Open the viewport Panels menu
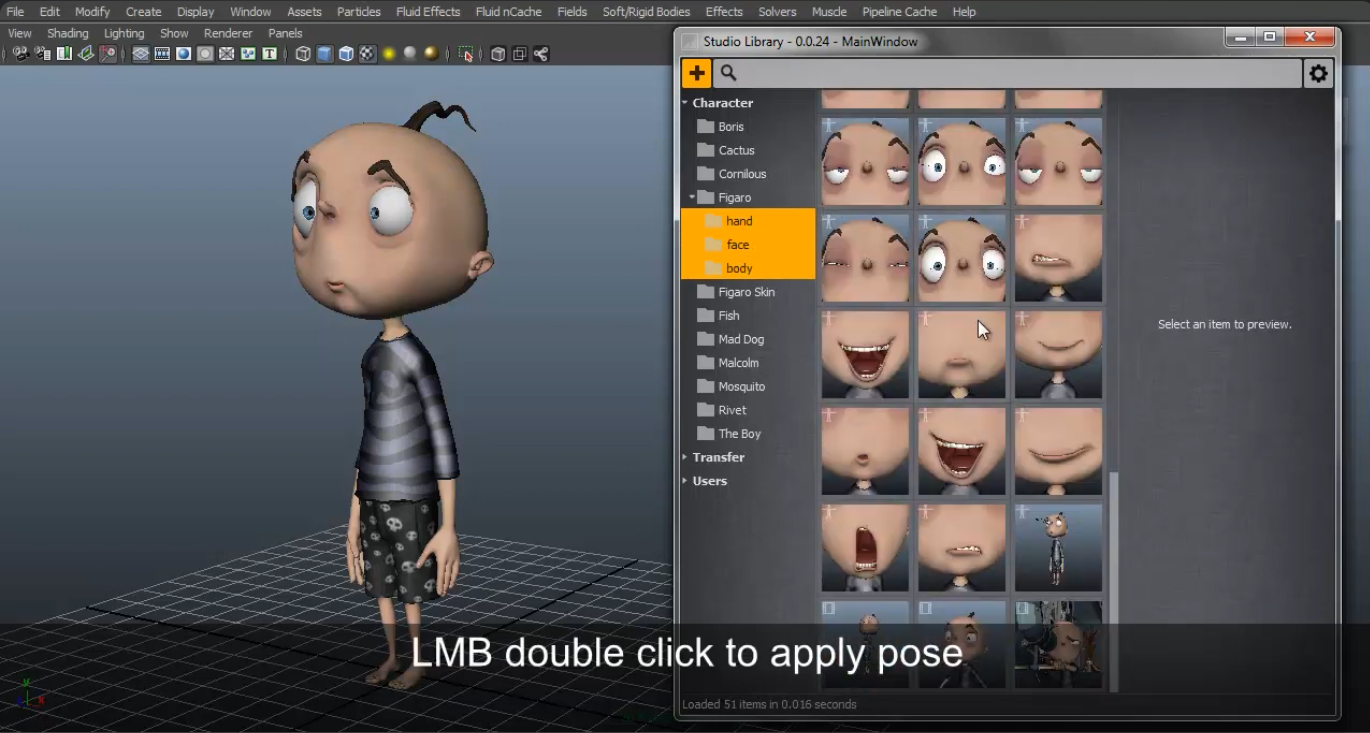The image size is (1370, 733). [x=285, y=33]
